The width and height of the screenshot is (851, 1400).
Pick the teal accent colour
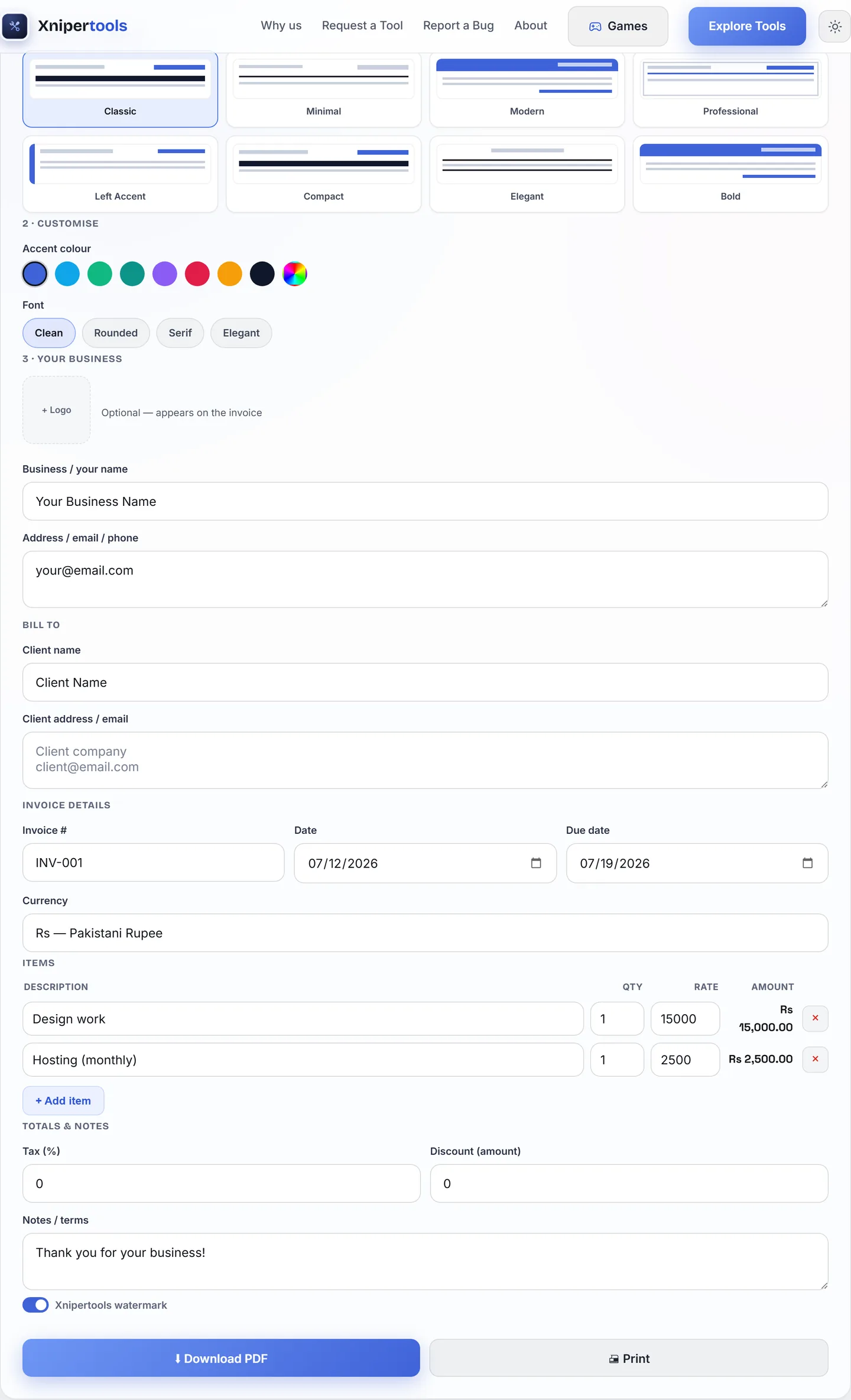[132, 274]
